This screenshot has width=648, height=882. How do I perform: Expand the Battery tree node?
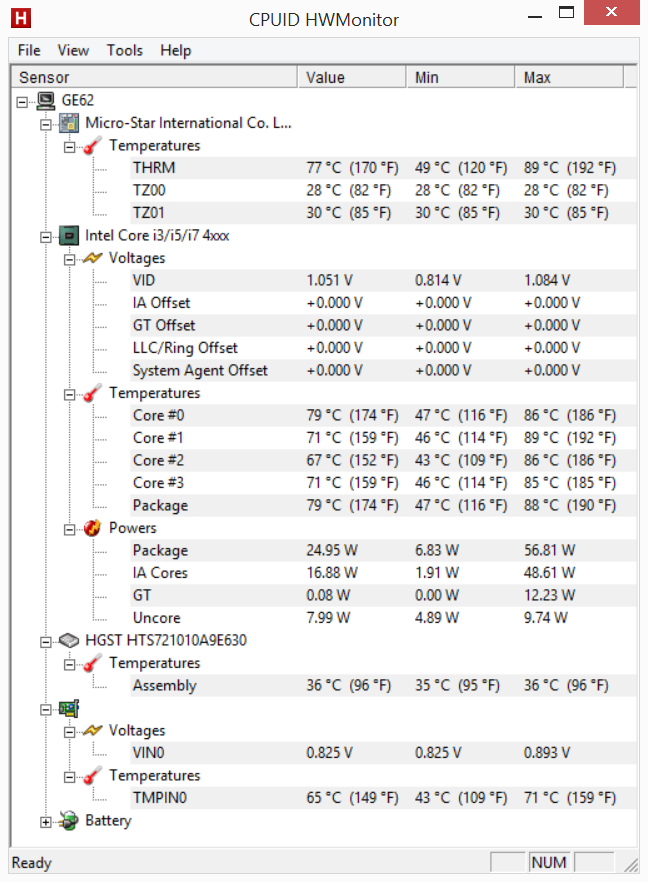pos(46,822)
